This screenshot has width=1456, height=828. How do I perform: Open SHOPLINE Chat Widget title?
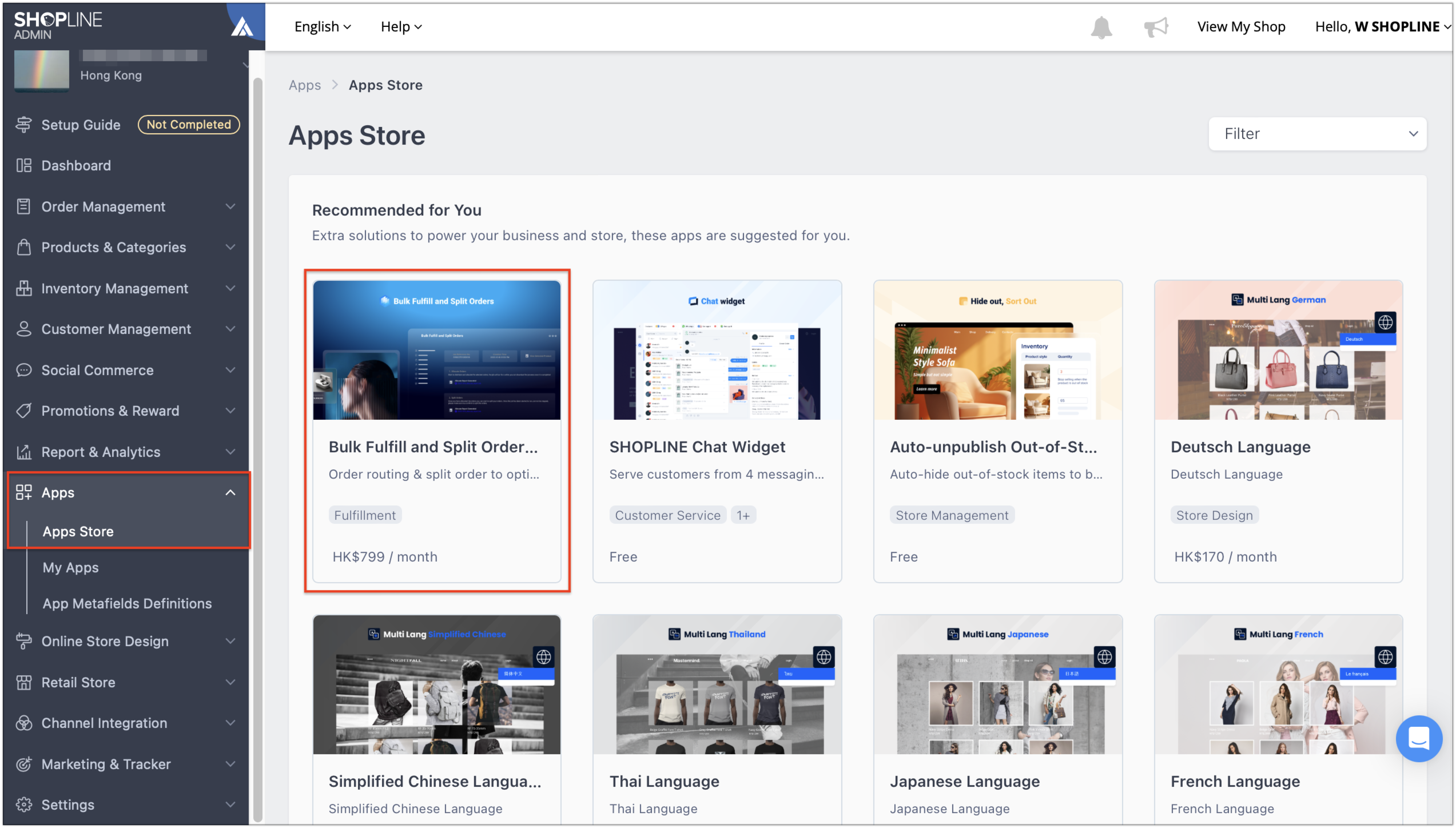697,447
